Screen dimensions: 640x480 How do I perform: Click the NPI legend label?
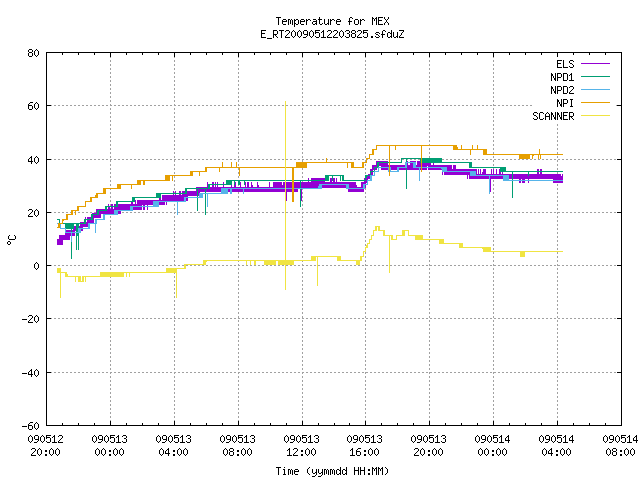pos(565,103)
